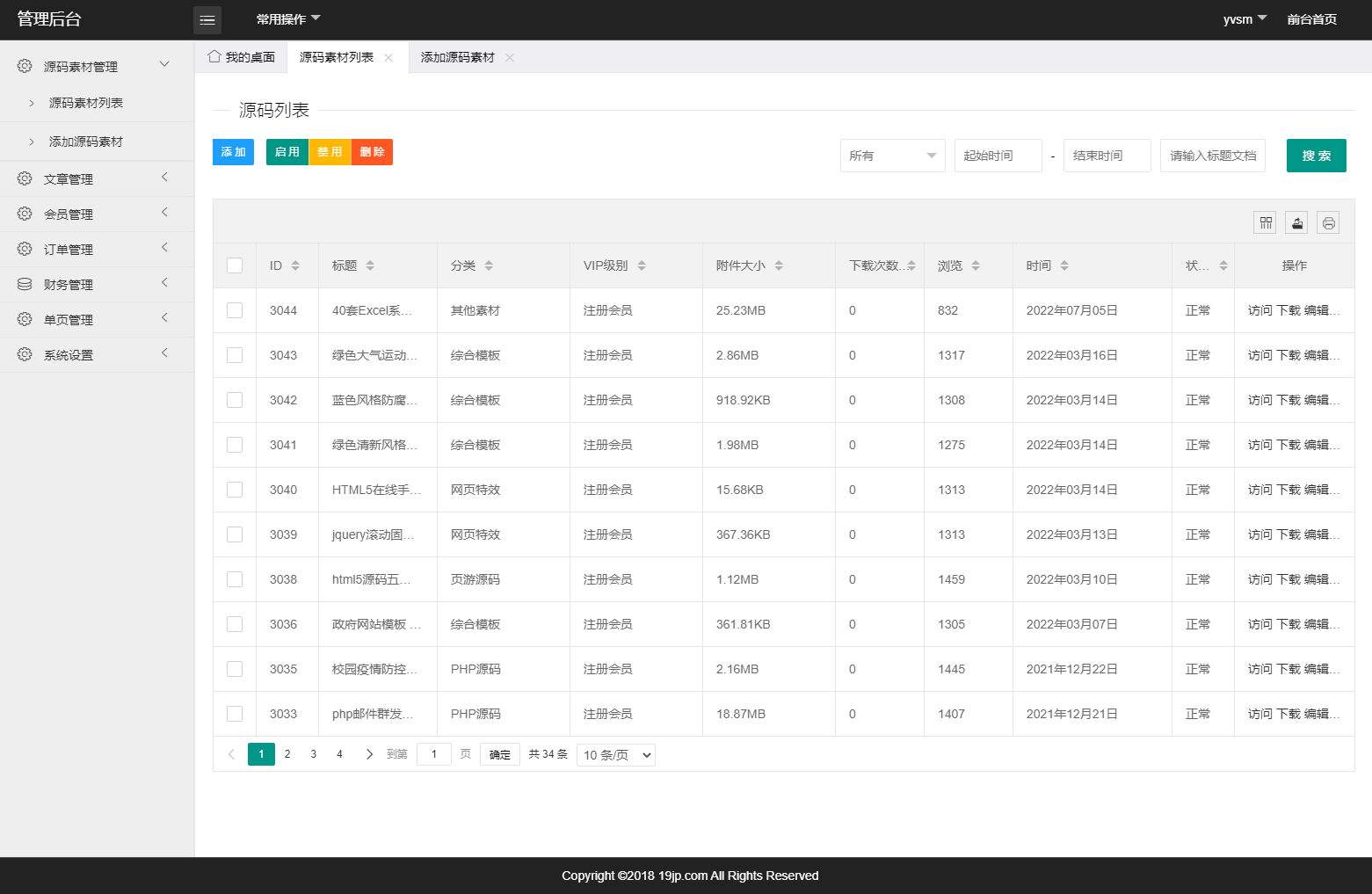This screenshot has height=894, width=1372.
Task: Check the row with ID 3040
Action: coord(235,490)
